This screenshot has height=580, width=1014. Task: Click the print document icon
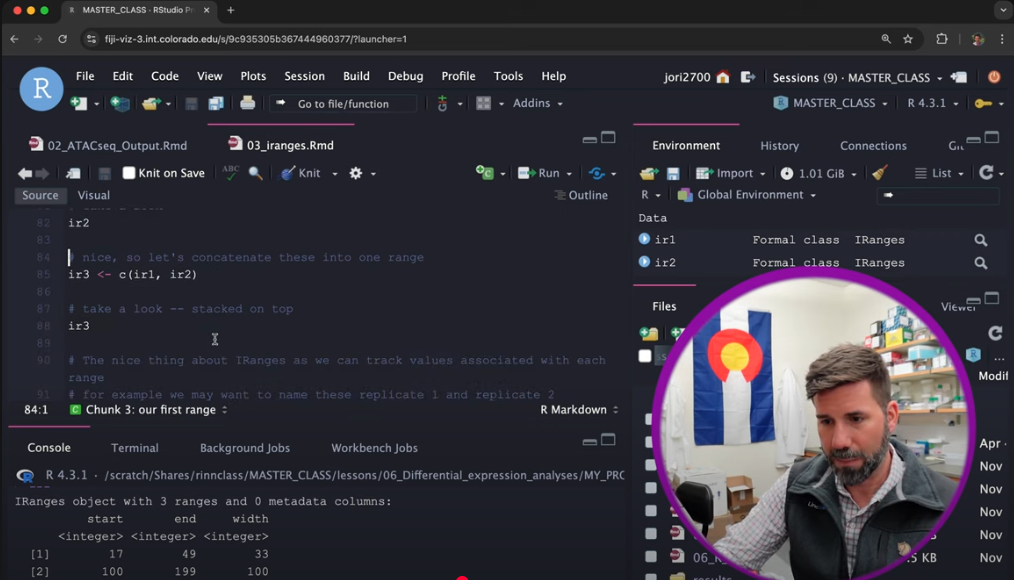[x=248, y=103]
